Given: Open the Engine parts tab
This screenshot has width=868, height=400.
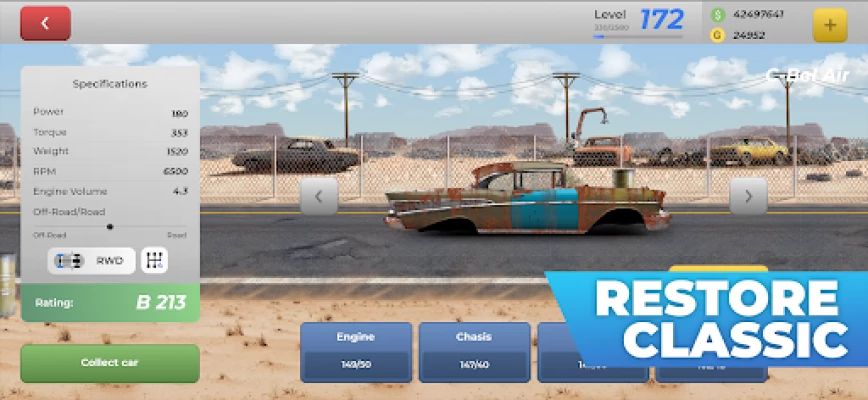Looking at the screenshot, I should click(356, 351).
